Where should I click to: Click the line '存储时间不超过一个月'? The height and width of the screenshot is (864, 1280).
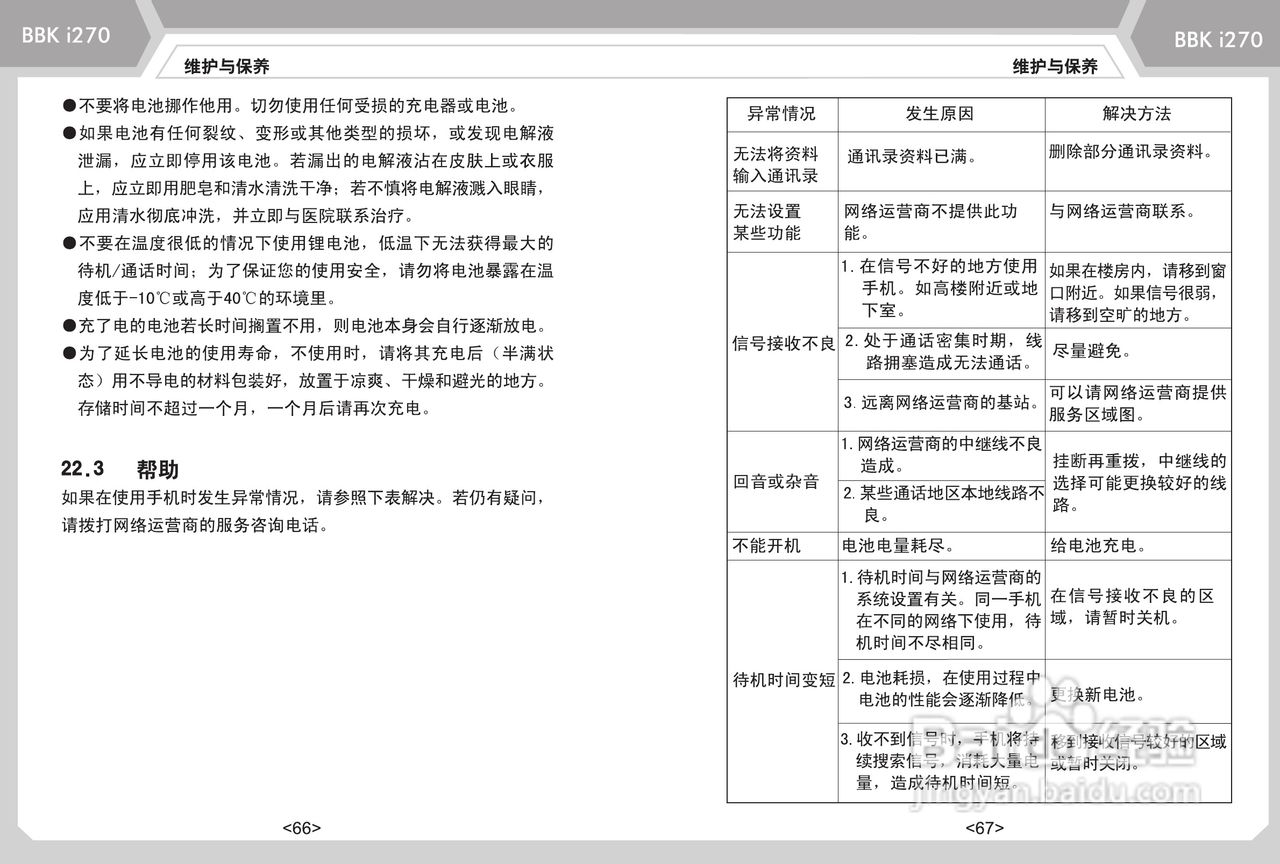pos(255,408)
